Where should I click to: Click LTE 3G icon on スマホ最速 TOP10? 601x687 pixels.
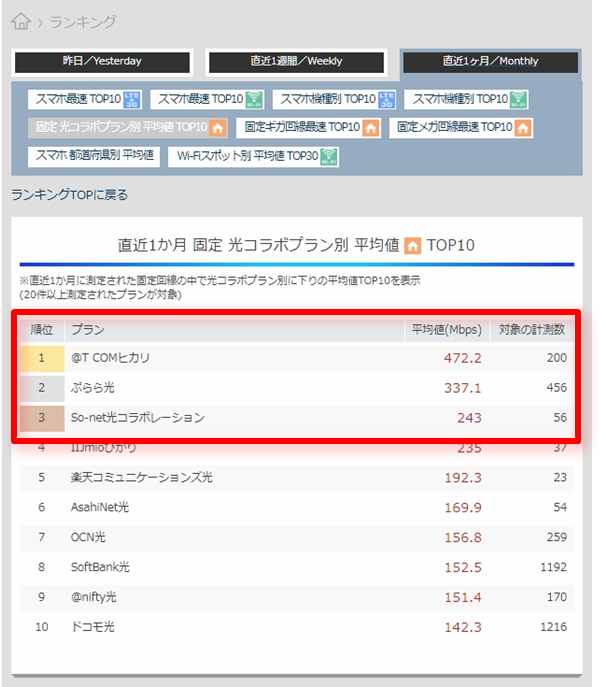pyautogui.click(x=132, y=99)
